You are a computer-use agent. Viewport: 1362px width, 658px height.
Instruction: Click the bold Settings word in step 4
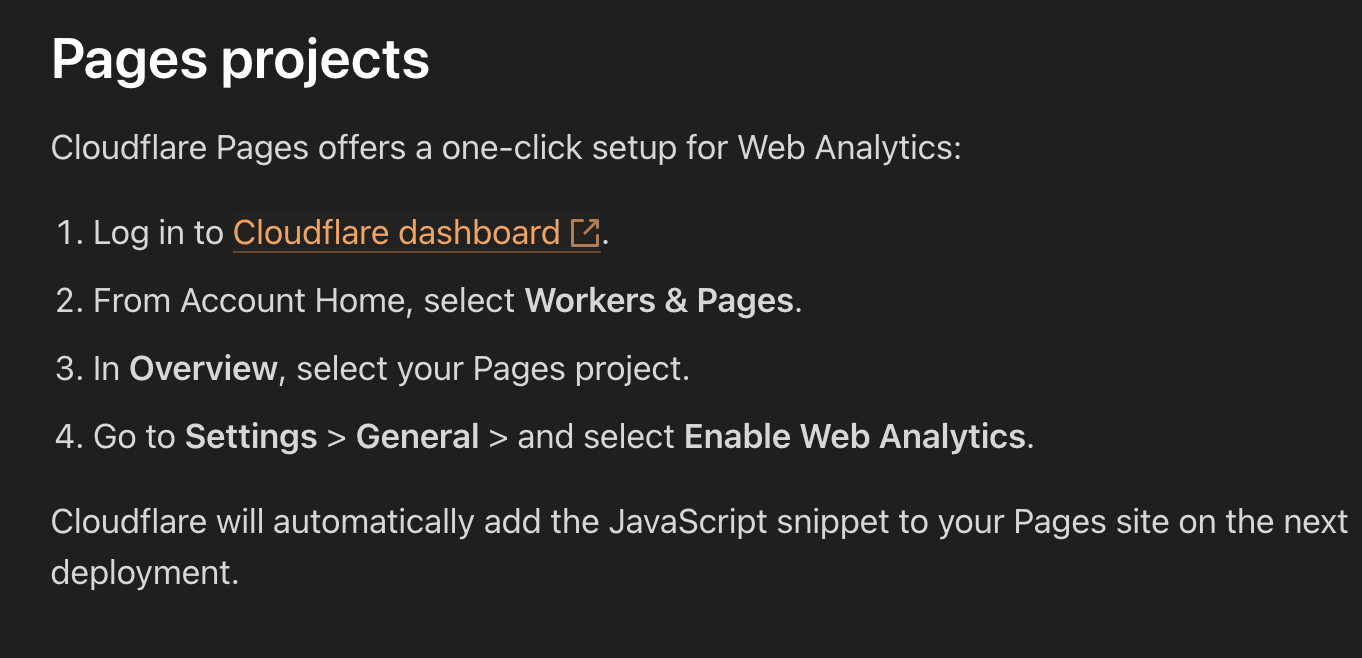click(x=251, y=437)
